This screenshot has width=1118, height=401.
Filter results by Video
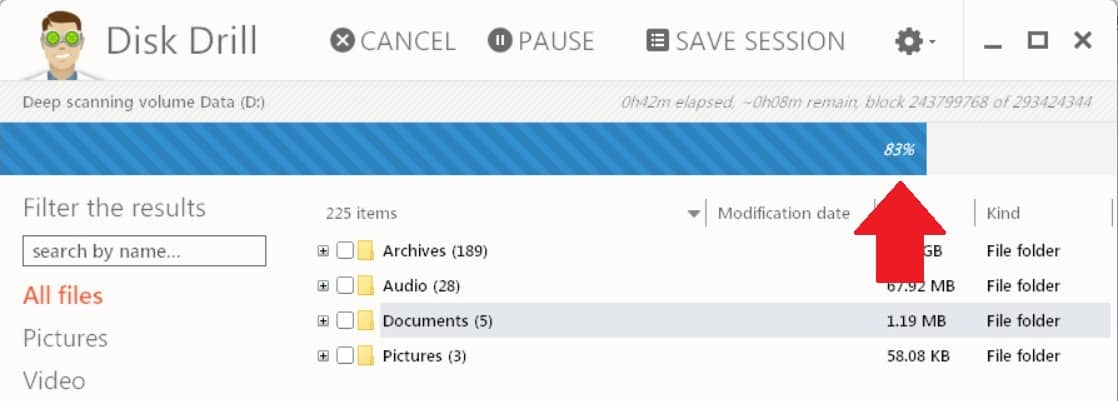[54, 380]
